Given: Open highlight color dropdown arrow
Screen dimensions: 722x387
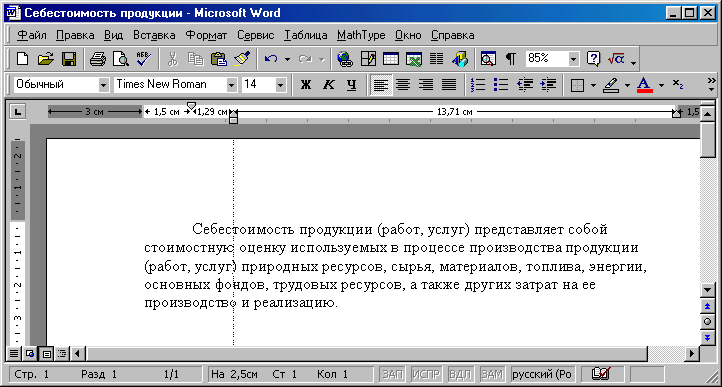Looking at the screenshot, I should coord(627,85).
